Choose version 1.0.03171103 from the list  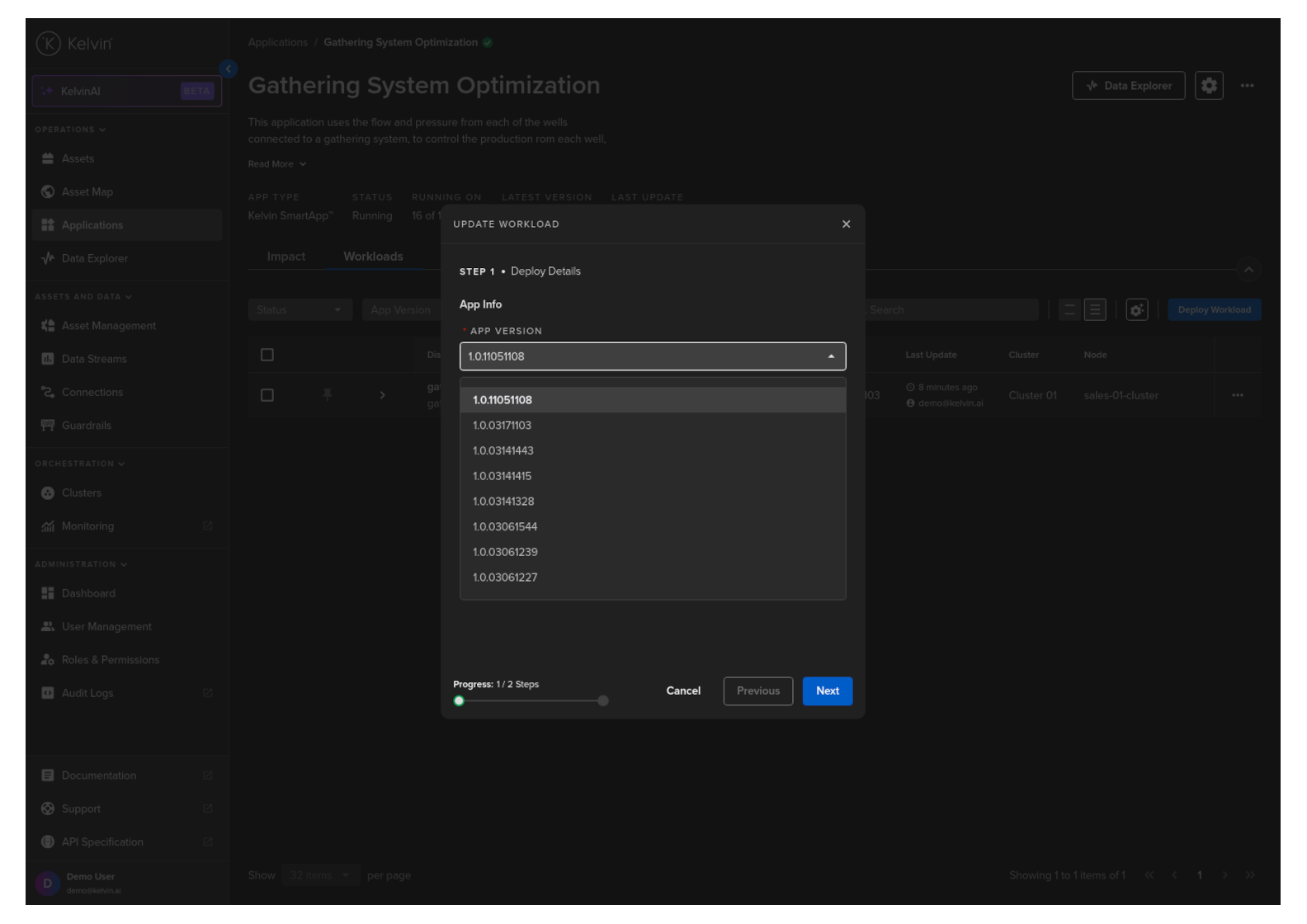click(x=502, y=426)
